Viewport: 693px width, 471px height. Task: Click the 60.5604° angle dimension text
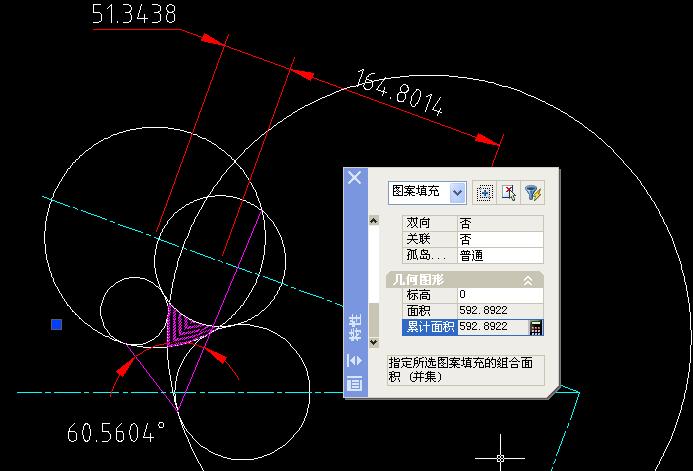(116, 433)
